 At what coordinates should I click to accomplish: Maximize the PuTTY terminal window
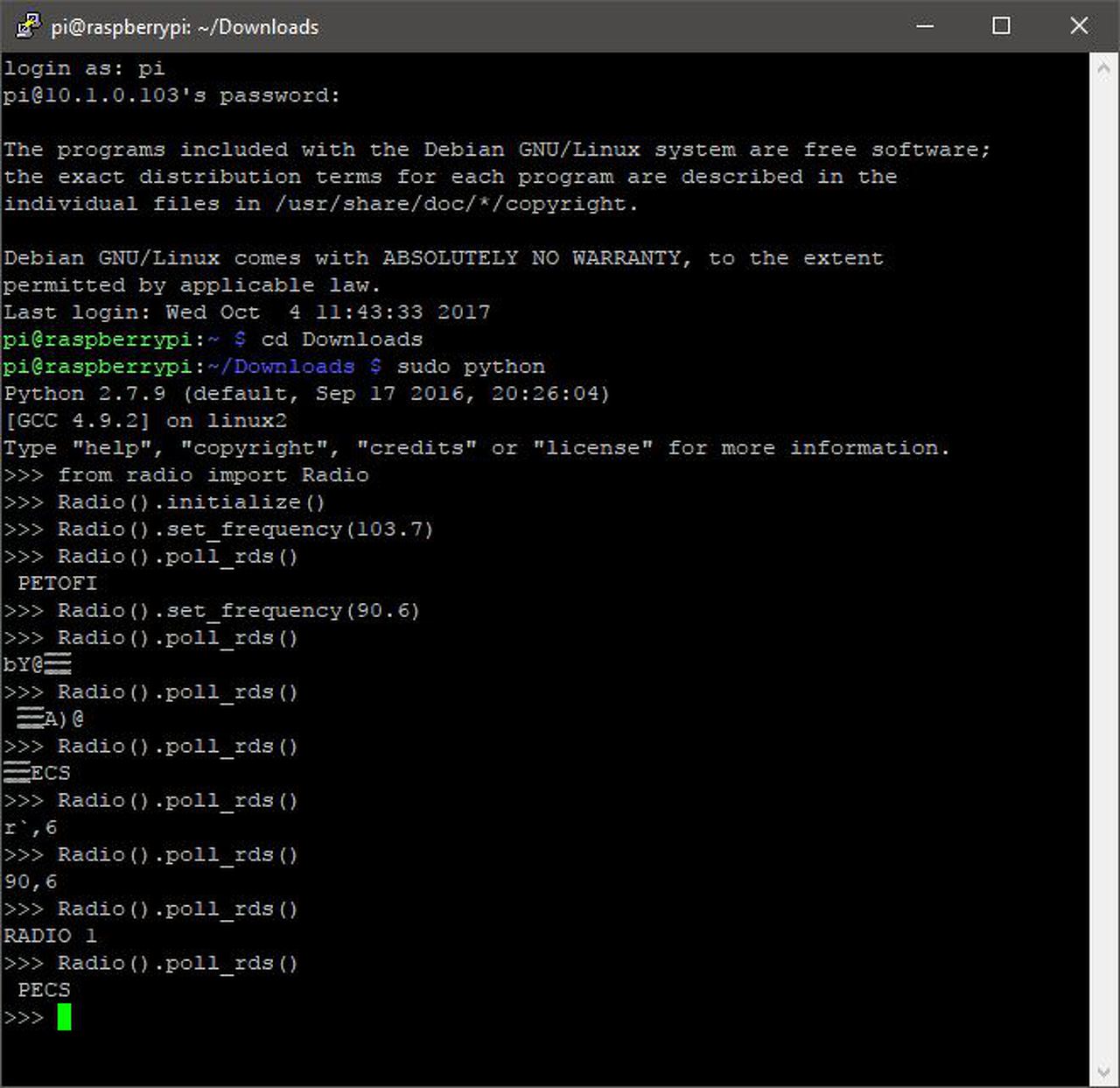1002,26
